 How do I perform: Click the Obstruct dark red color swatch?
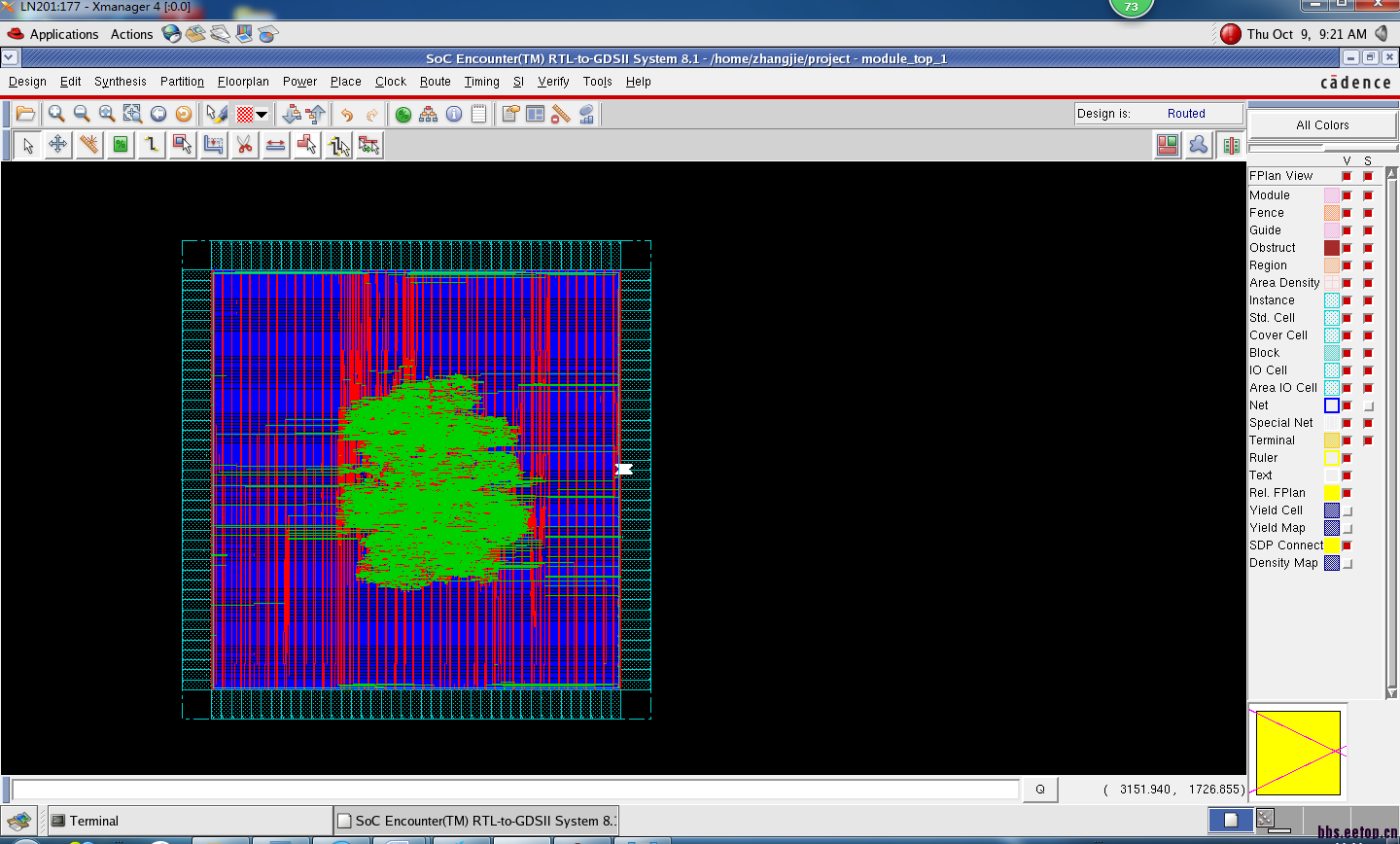pos(1332,248)
